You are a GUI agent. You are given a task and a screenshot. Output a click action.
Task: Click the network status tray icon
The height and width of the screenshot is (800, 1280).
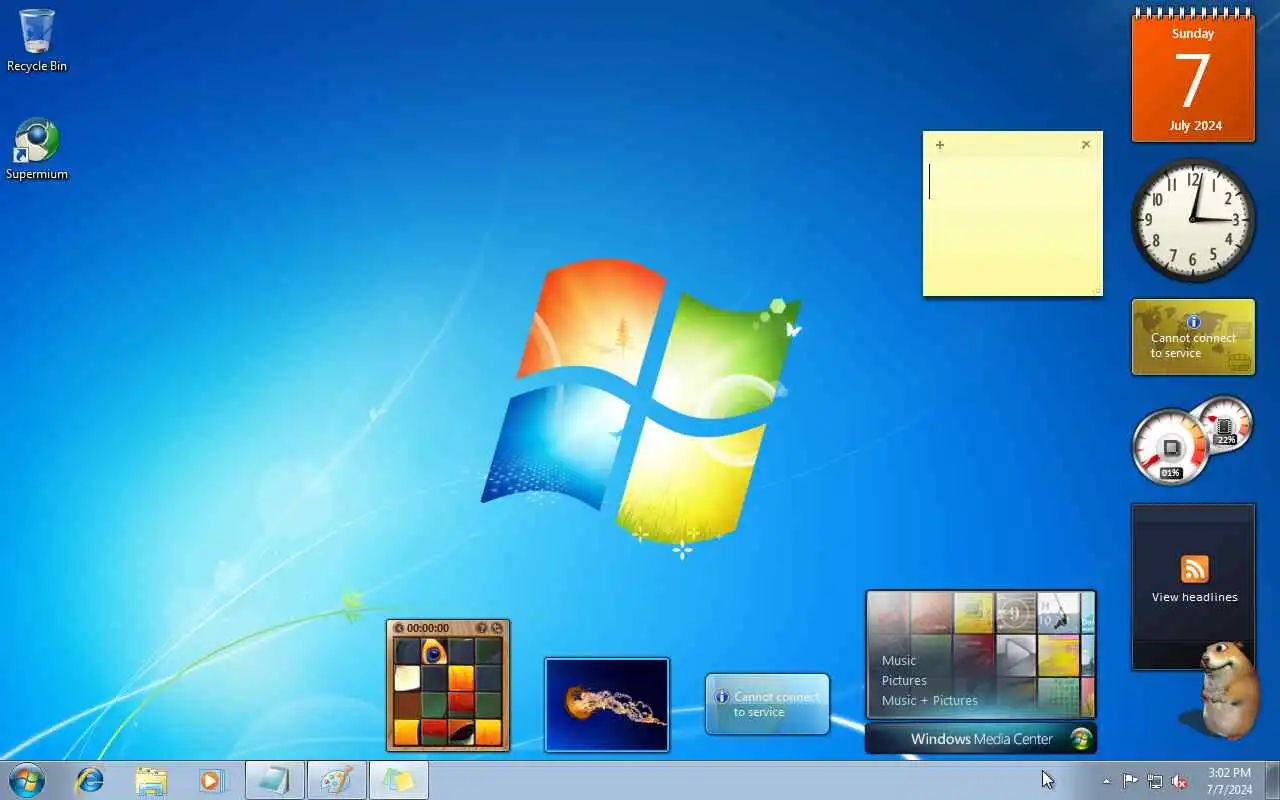[x=1155, y=781]
